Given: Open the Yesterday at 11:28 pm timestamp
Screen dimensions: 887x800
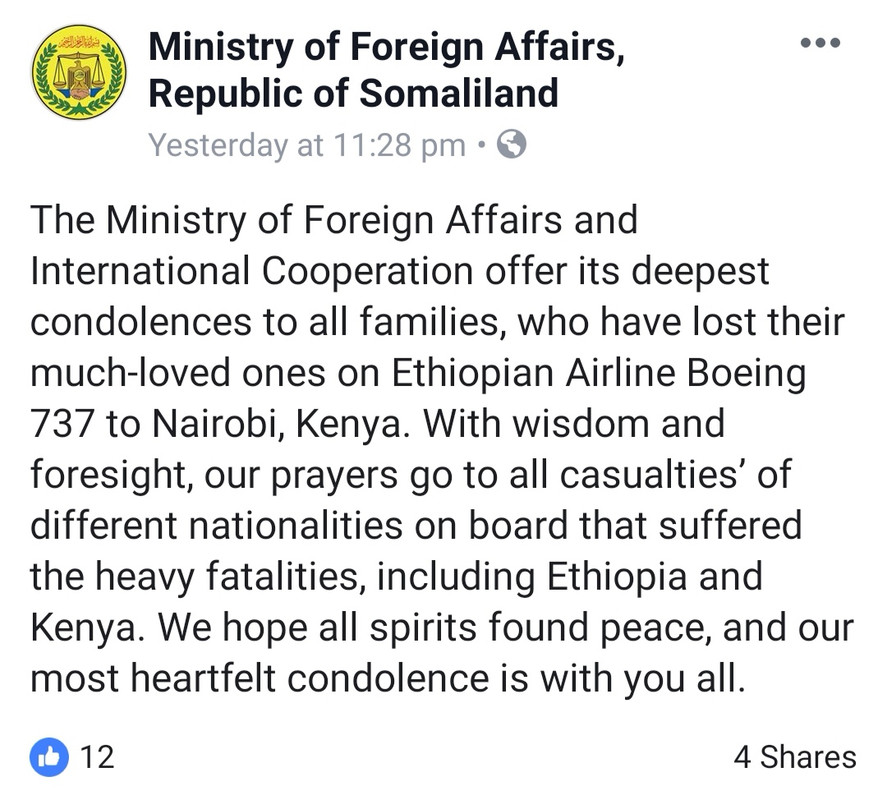Looking at the screenshot, I should (307, 145).
